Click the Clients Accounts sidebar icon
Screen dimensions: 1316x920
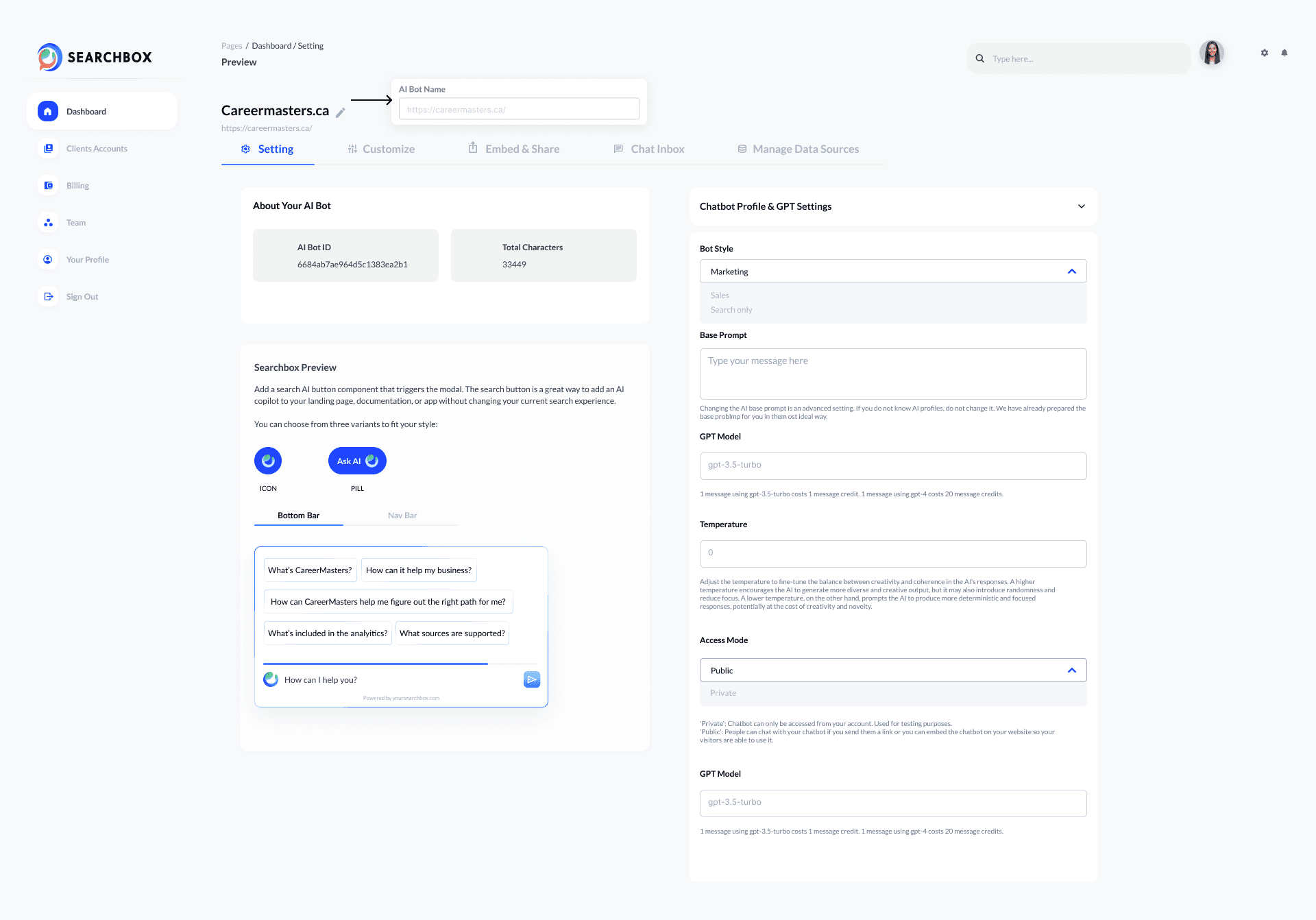pyautogui.click(x=48, y=148)
